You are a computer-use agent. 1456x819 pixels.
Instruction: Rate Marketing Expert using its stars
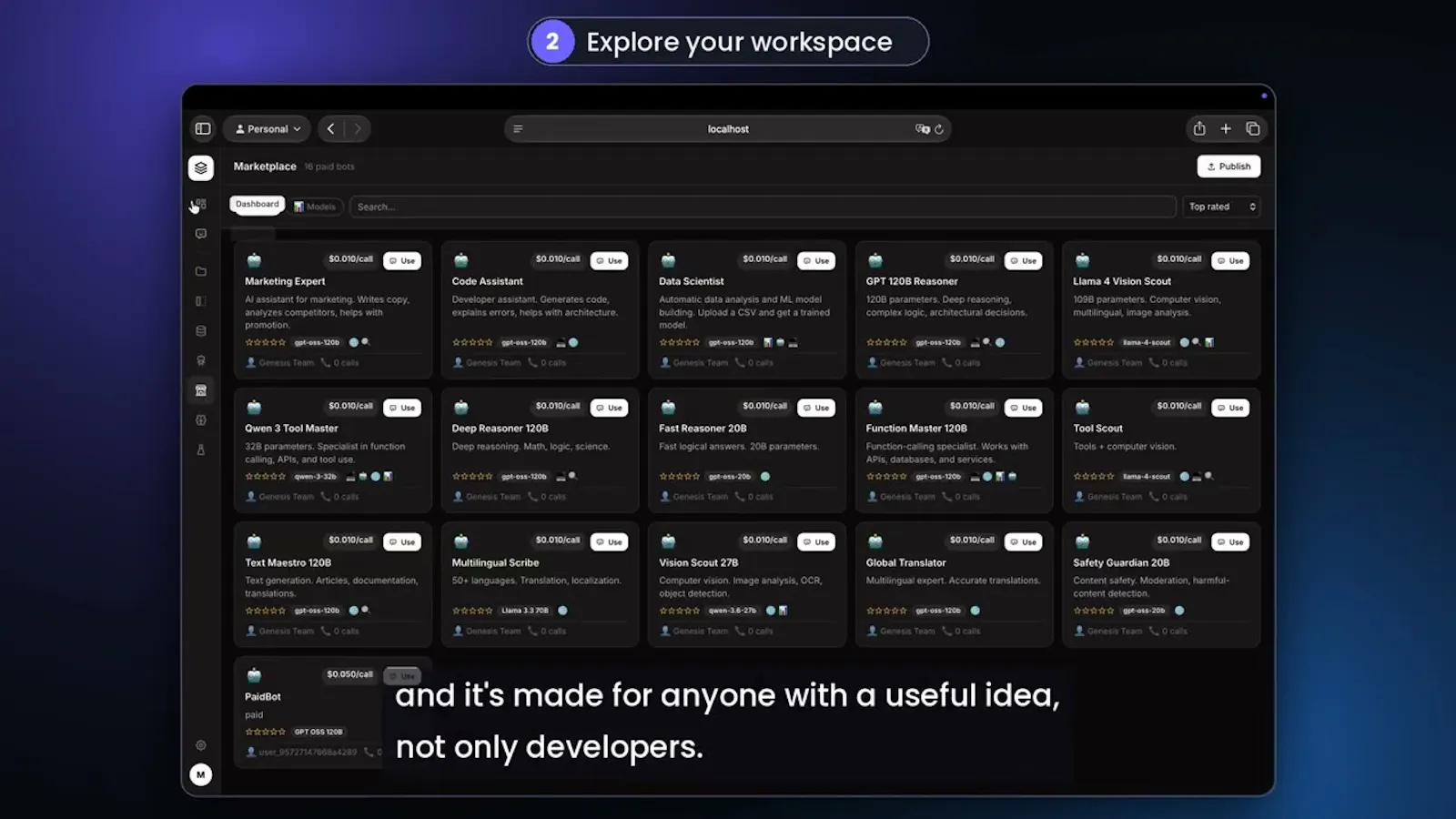point(266,342)
